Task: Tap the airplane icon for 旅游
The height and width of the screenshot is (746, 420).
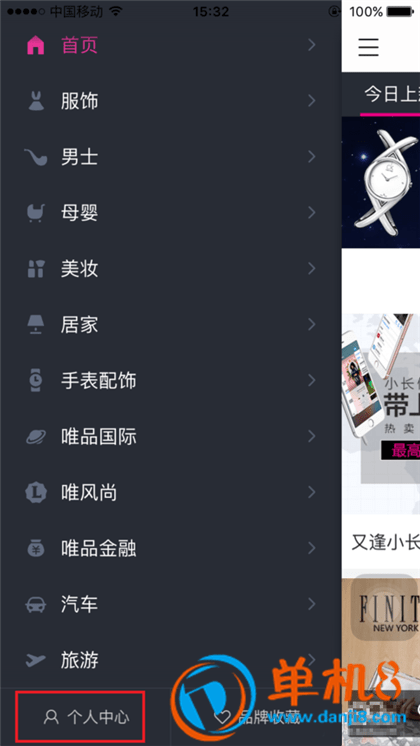Action: click(36, 660)
